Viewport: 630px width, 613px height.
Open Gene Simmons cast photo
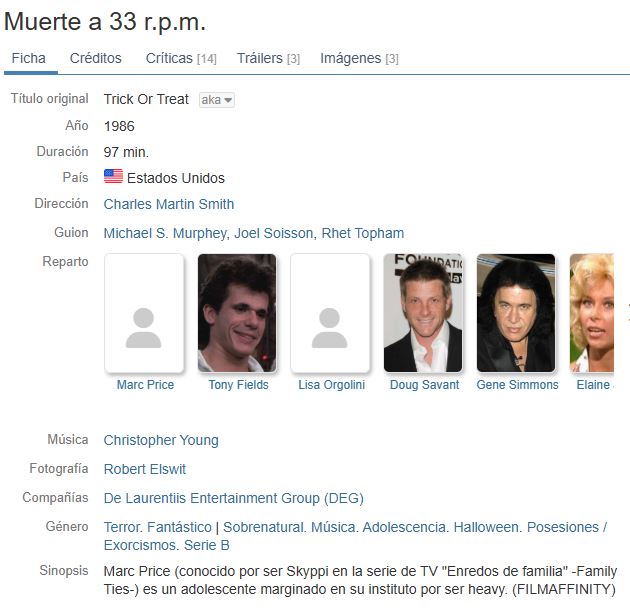(516, 313)
